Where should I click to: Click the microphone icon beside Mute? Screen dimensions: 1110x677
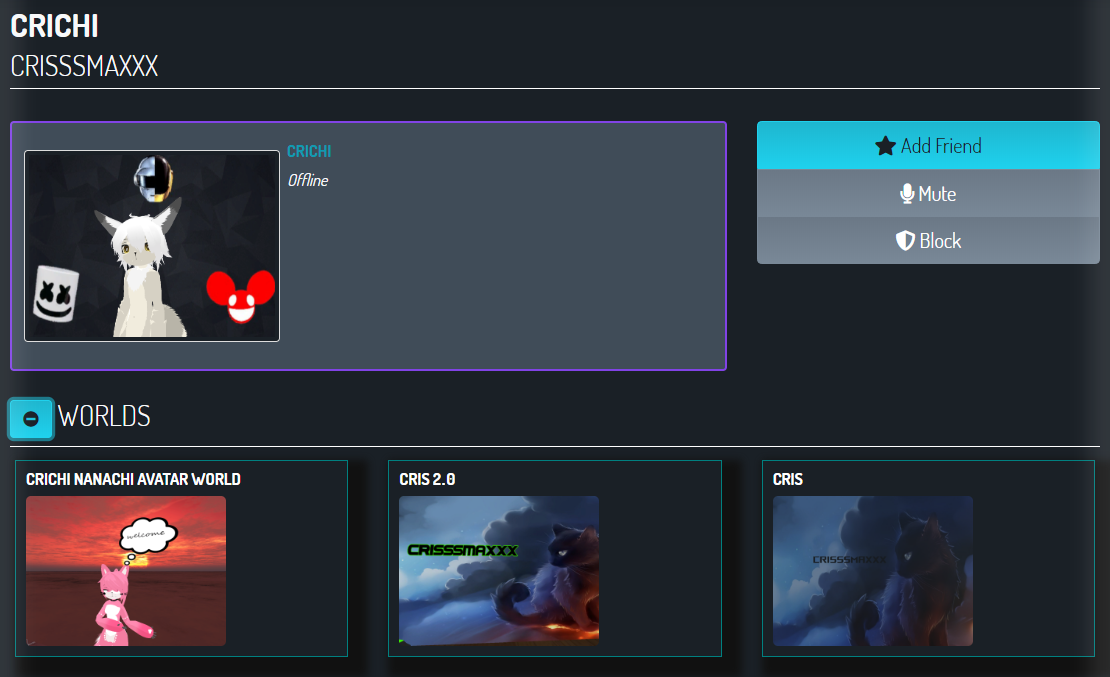point(907,194)
